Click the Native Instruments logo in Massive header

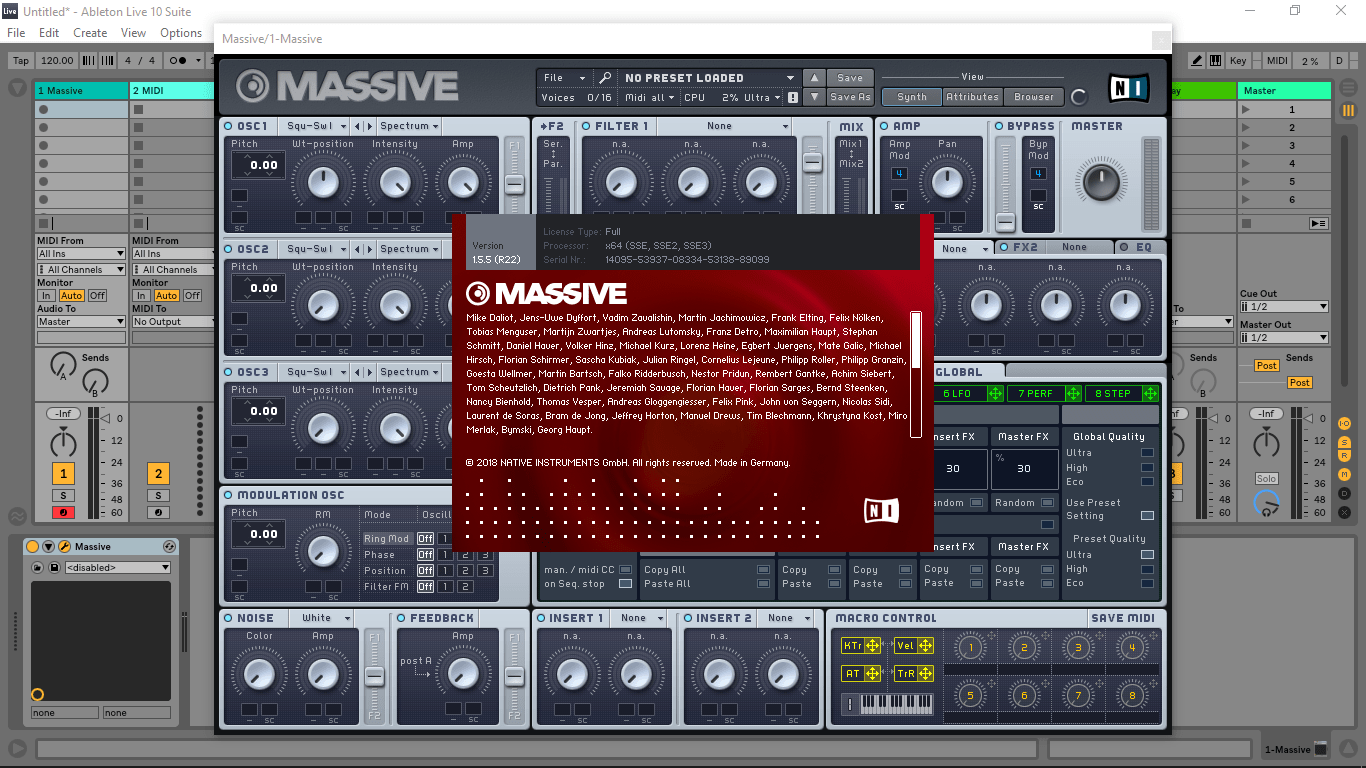tap(1129, 88)
